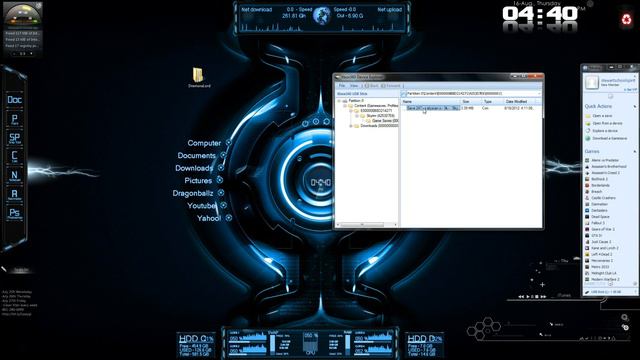Open the red recycle bin icon

pyautogui.click(x=627, y=19)
